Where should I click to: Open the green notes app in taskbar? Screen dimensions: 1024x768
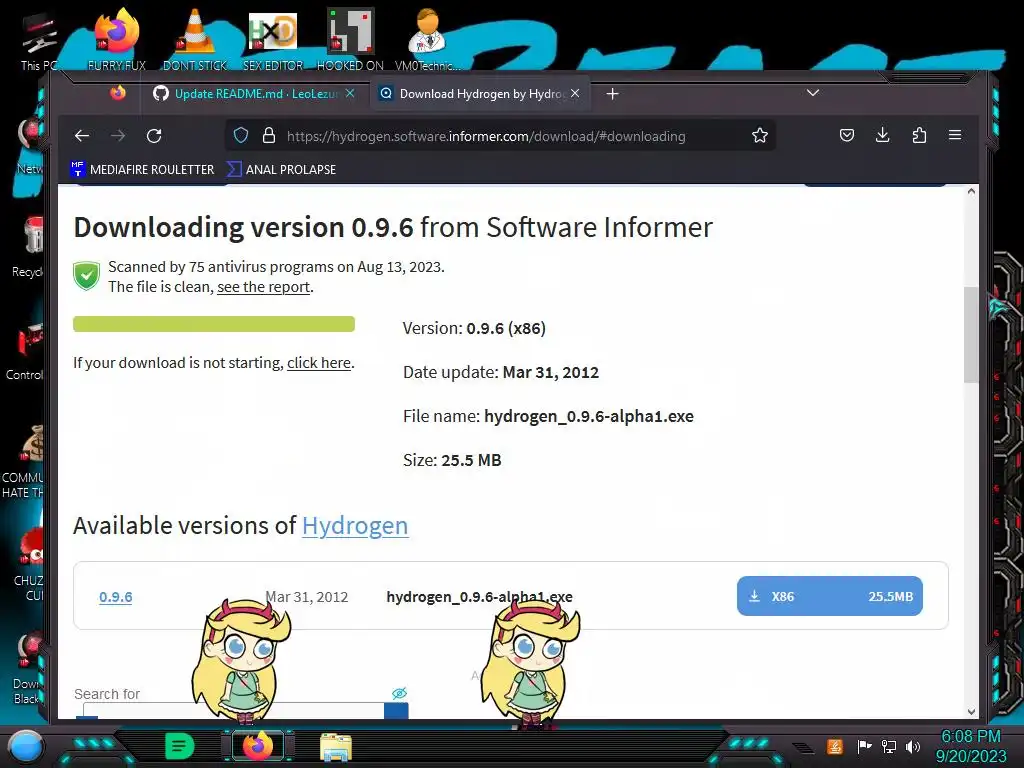[x=179, y=746]
